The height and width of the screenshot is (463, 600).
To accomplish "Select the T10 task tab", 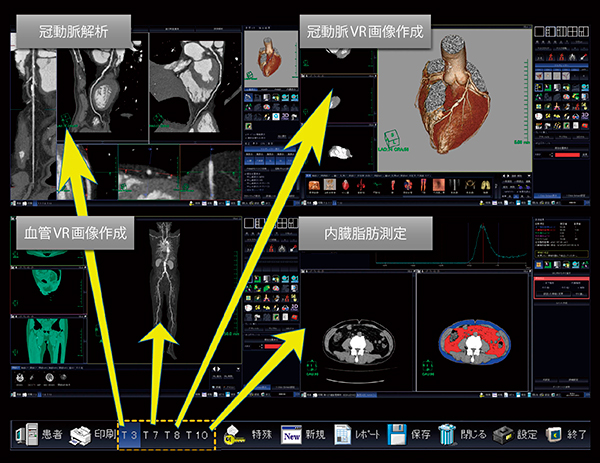I will pos(198,436).
